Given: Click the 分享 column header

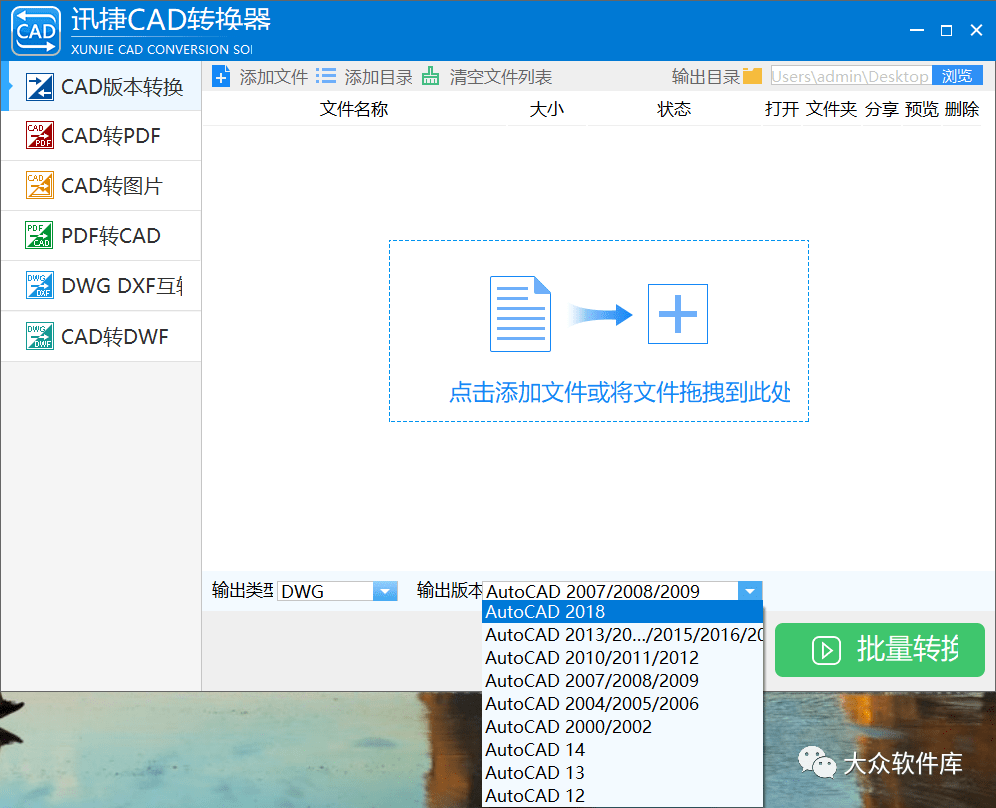Looking at the screenshot, I should click(x=882, y=109).
